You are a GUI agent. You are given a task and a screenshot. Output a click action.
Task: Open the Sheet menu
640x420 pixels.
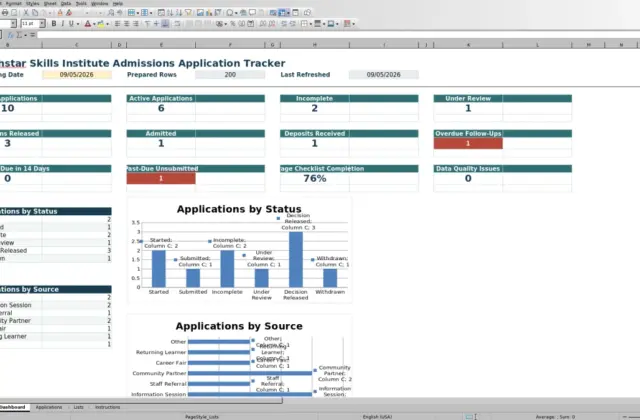click(50, 3)
